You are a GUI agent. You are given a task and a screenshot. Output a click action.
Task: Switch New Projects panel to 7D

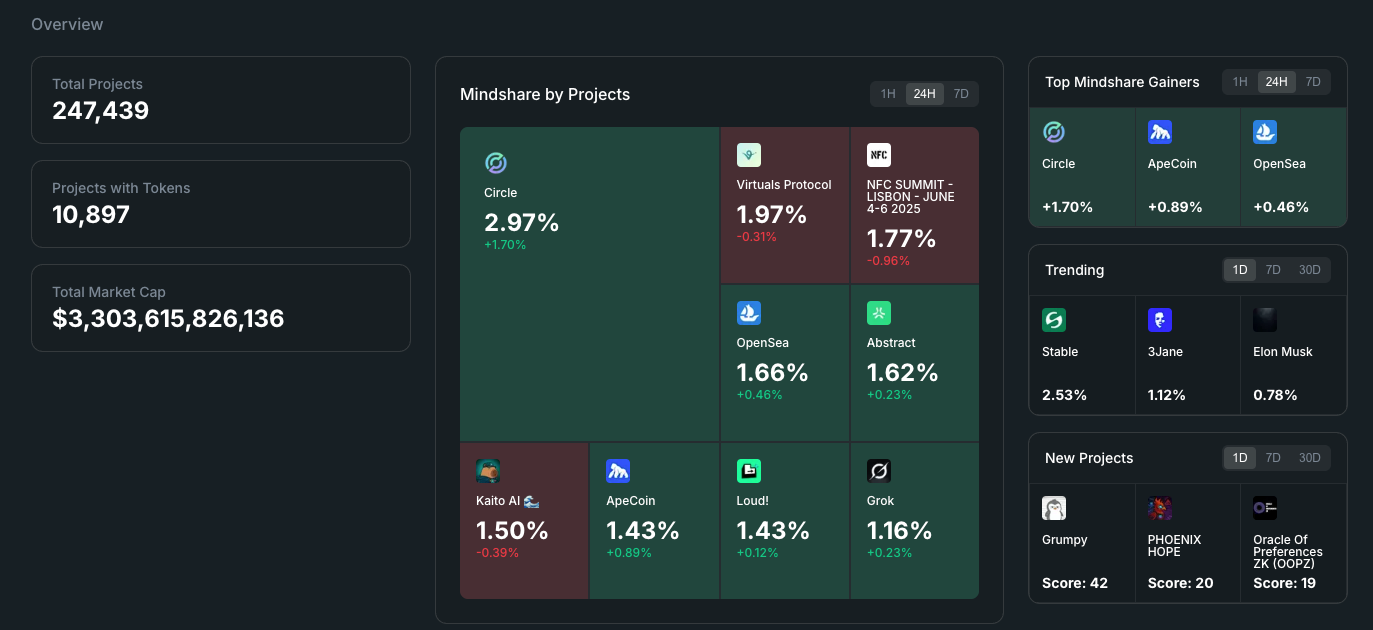tap(1273, 458)
